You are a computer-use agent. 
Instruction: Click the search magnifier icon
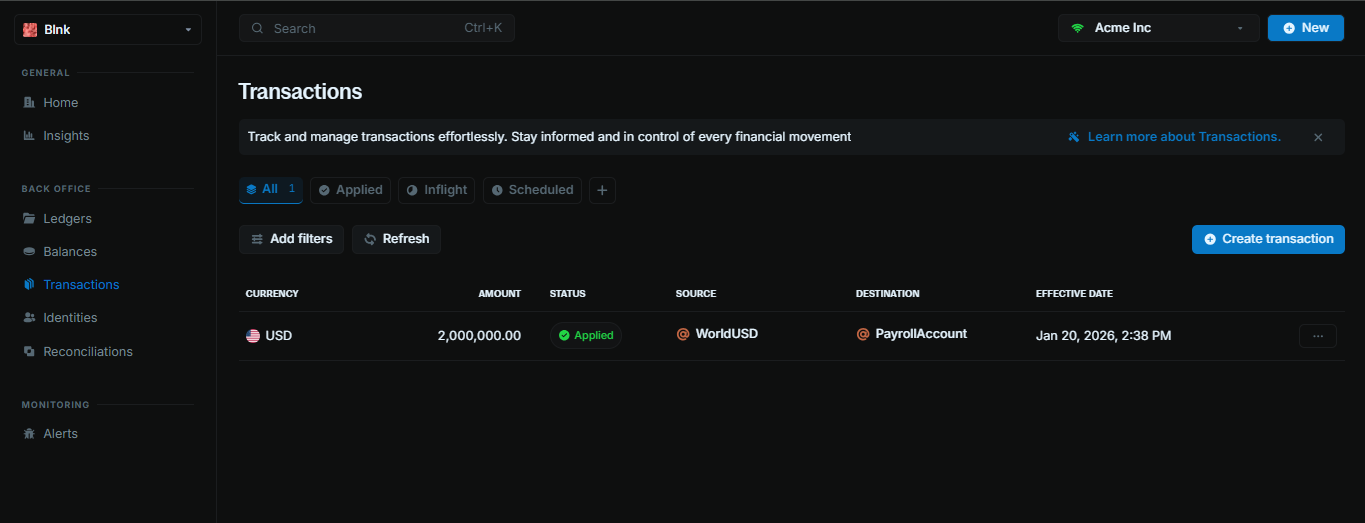(x=258, y=28)
